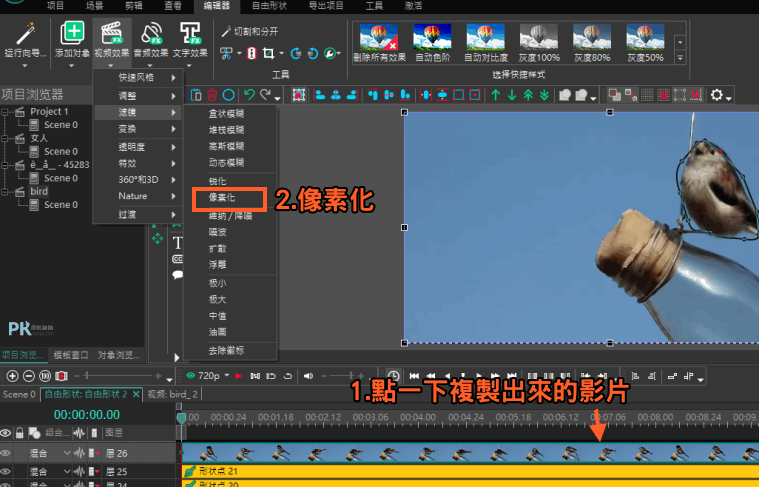
Task: Open the 视频: bird_2 timeline tab
Action: [x=173, y=394]
